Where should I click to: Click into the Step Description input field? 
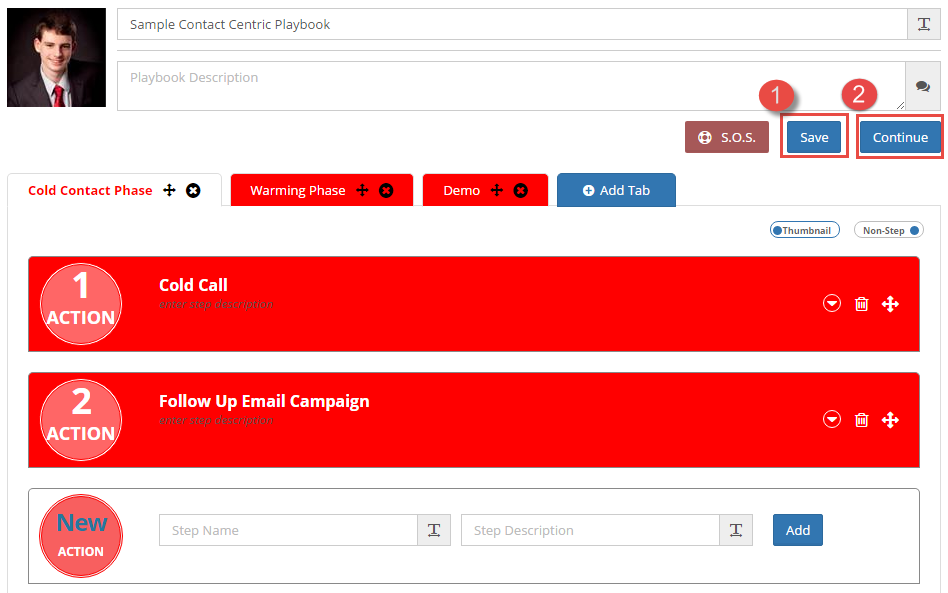589,530
